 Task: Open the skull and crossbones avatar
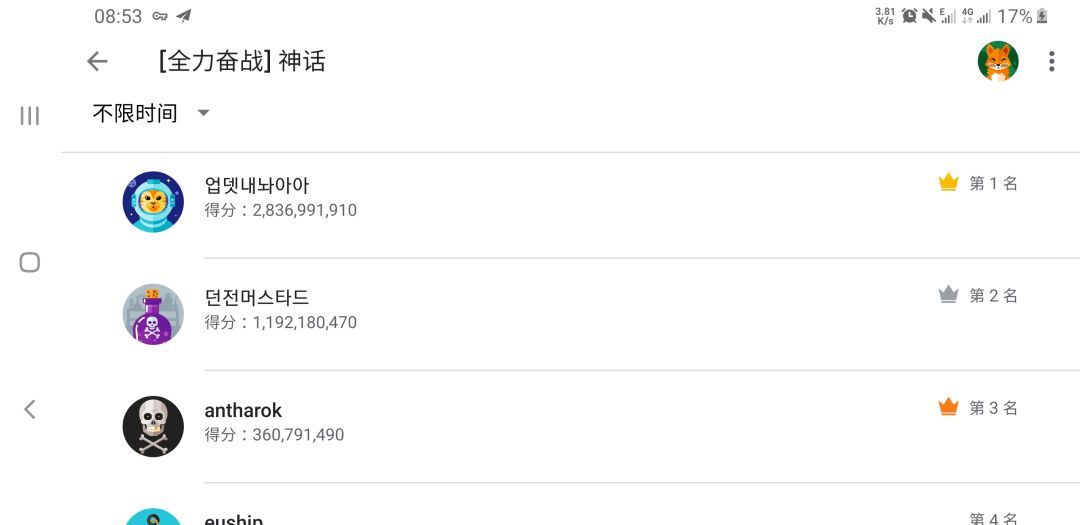click(x=153, y=426)
